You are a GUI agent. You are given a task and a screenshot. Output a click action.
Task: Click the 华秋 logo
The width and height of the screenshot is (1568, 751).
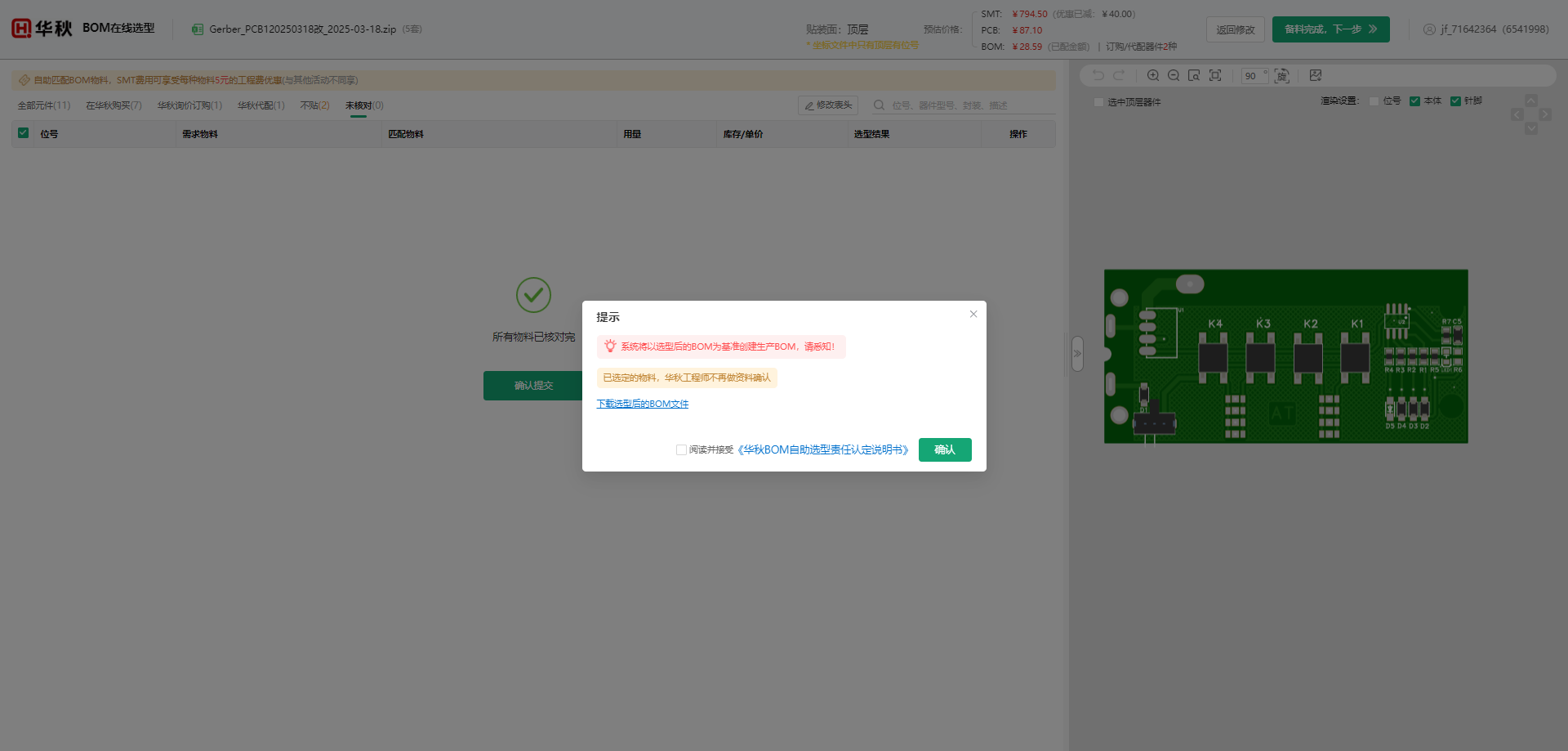[x=42, y=29]
